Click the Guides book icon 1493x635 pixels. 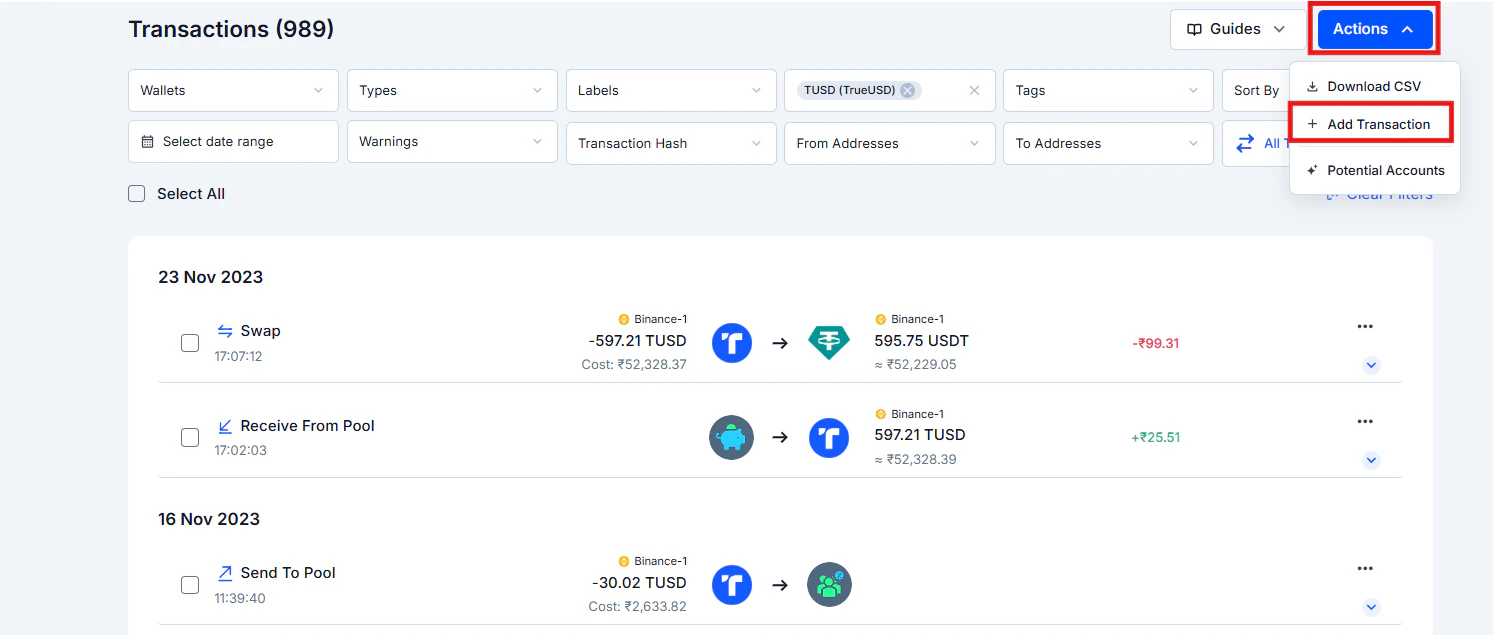coord(1194,29)
